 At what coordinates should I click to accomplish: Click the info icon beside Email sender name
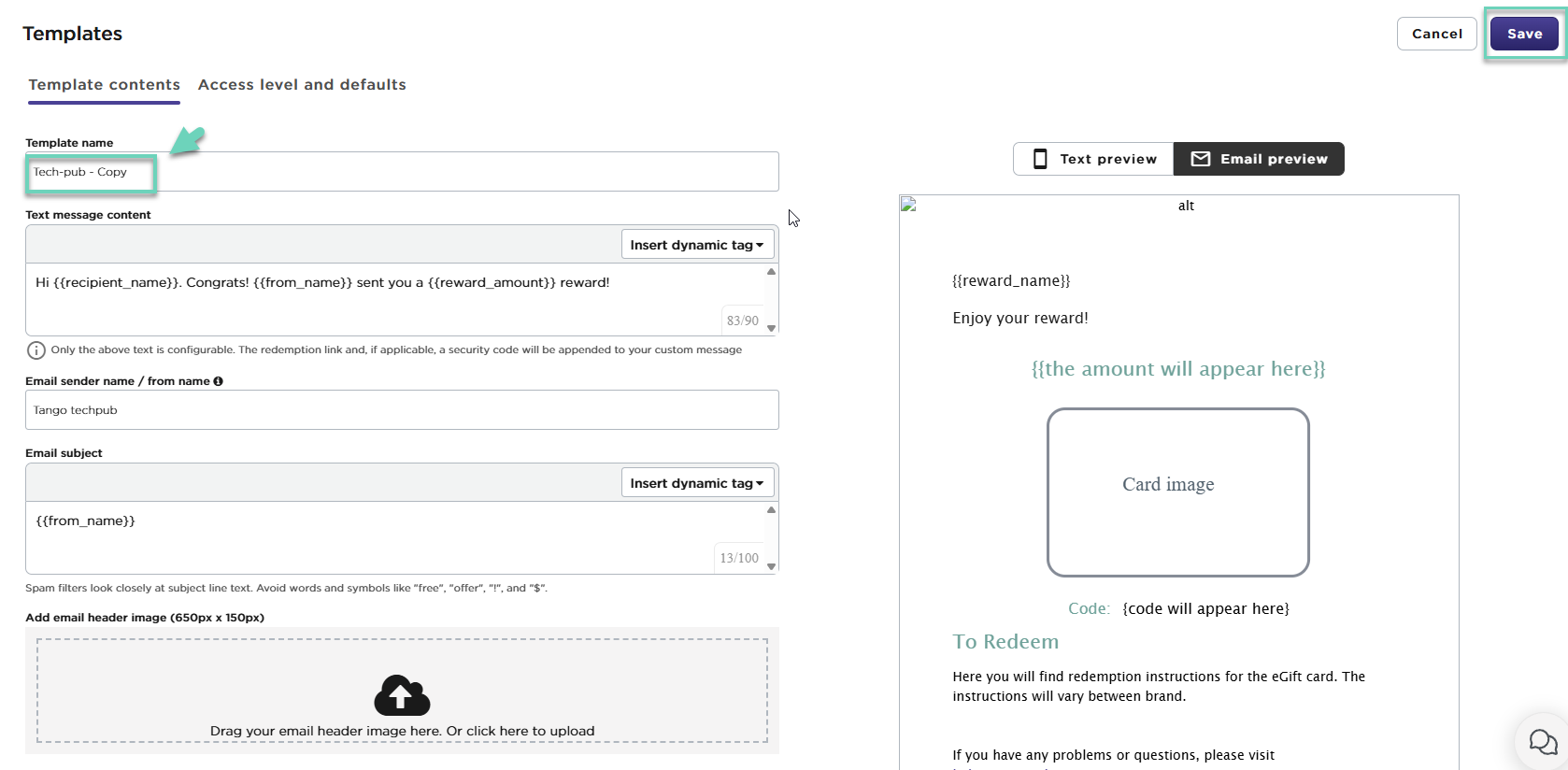[x=219, y=381]
